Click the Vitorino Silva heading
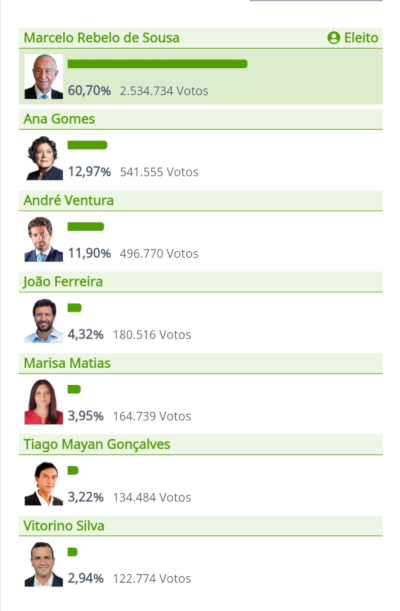This screenshot has width=400, height=611. point(64,526)
